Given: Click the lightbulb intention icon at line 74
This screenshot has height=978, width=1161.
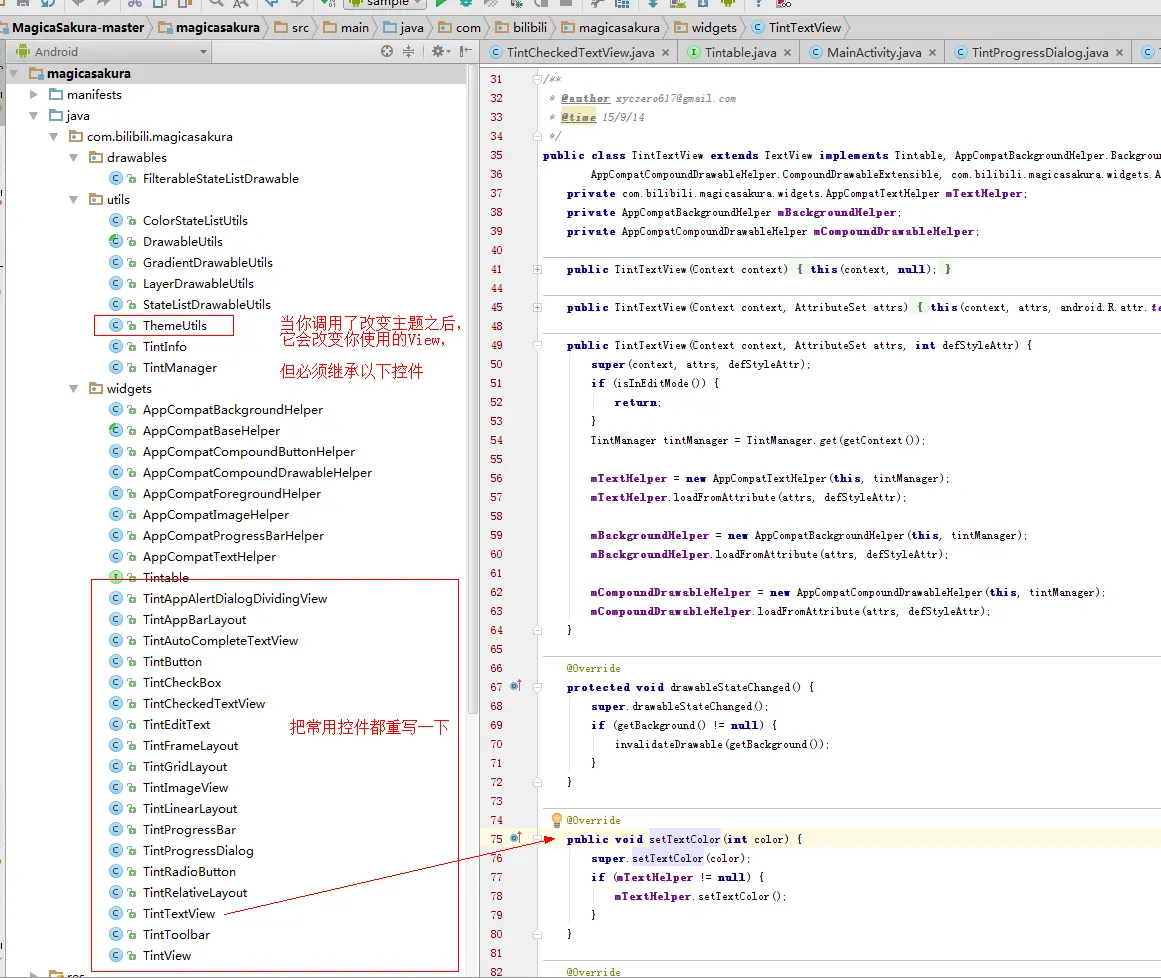Looking at the screenshot, I should [x=557, y=820].
